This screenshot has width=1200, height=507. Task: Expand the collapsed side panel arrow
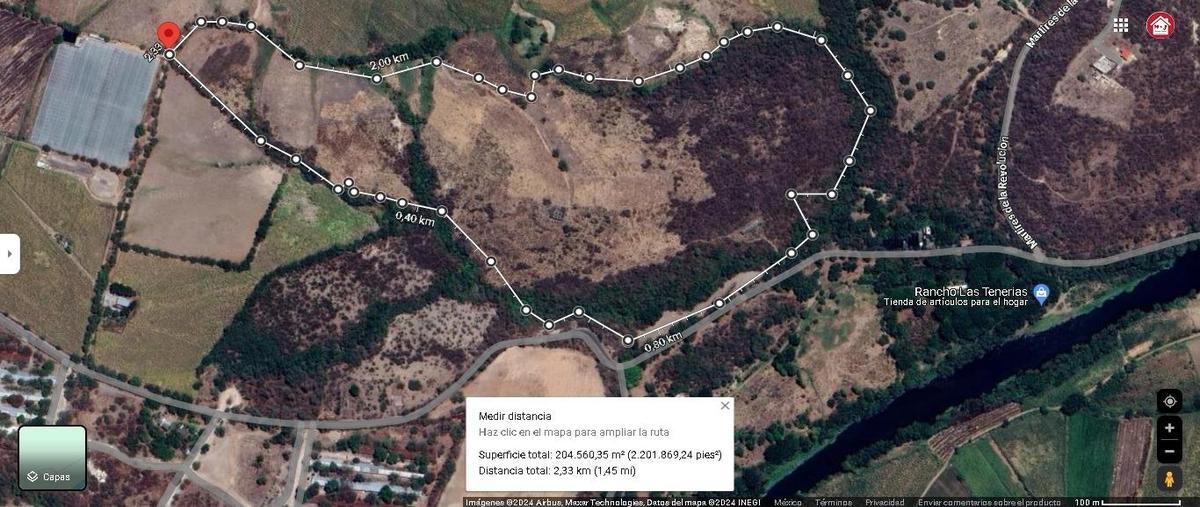click(x=10, y=254)
